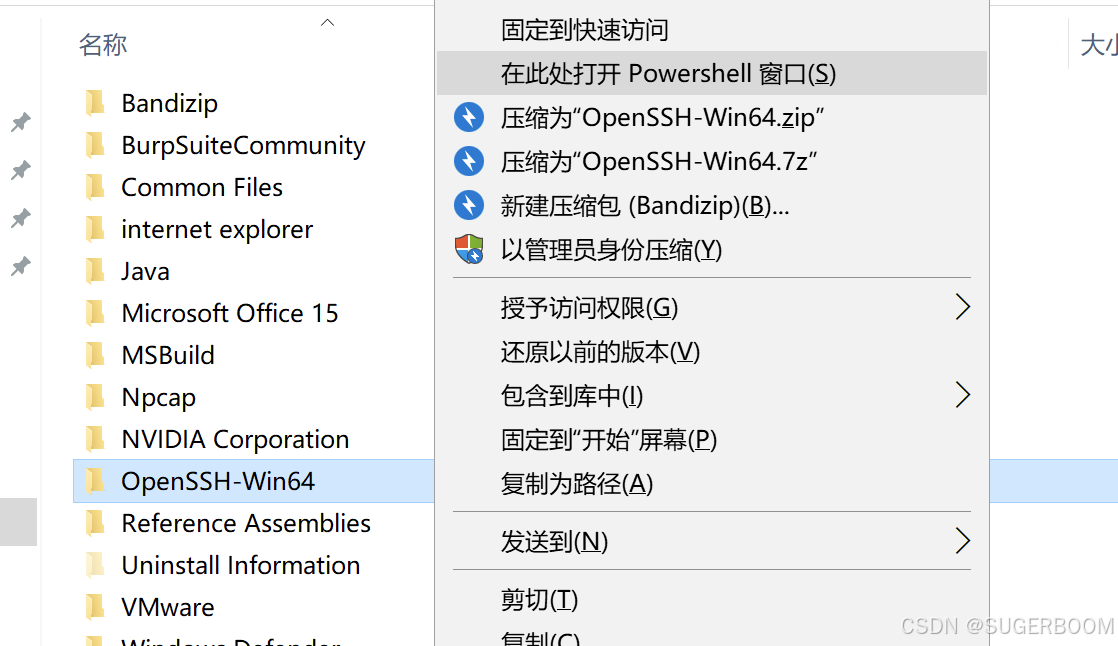The height and width of the screenshot is (646, 1118).
Task: Click the Reference Assemblies folder icon
Action: (95, 523)
